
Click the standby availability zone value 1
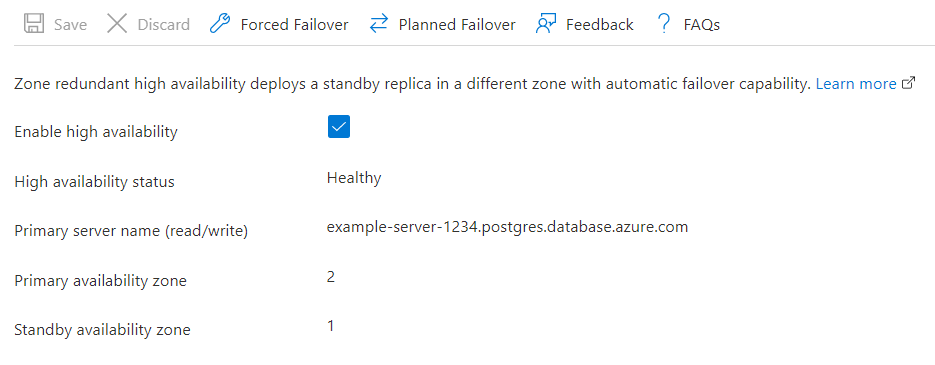(x=330, y=326)
